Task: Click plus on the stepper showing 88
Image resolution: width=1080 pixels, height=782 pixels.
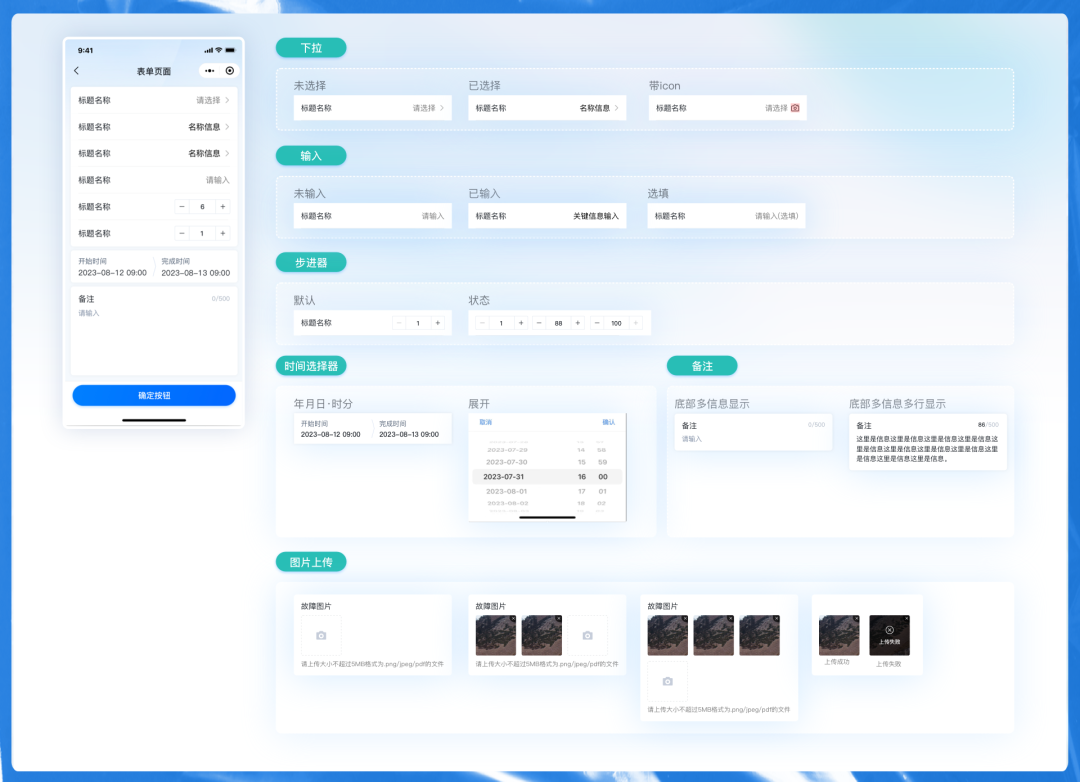Action: click(578, 323)
